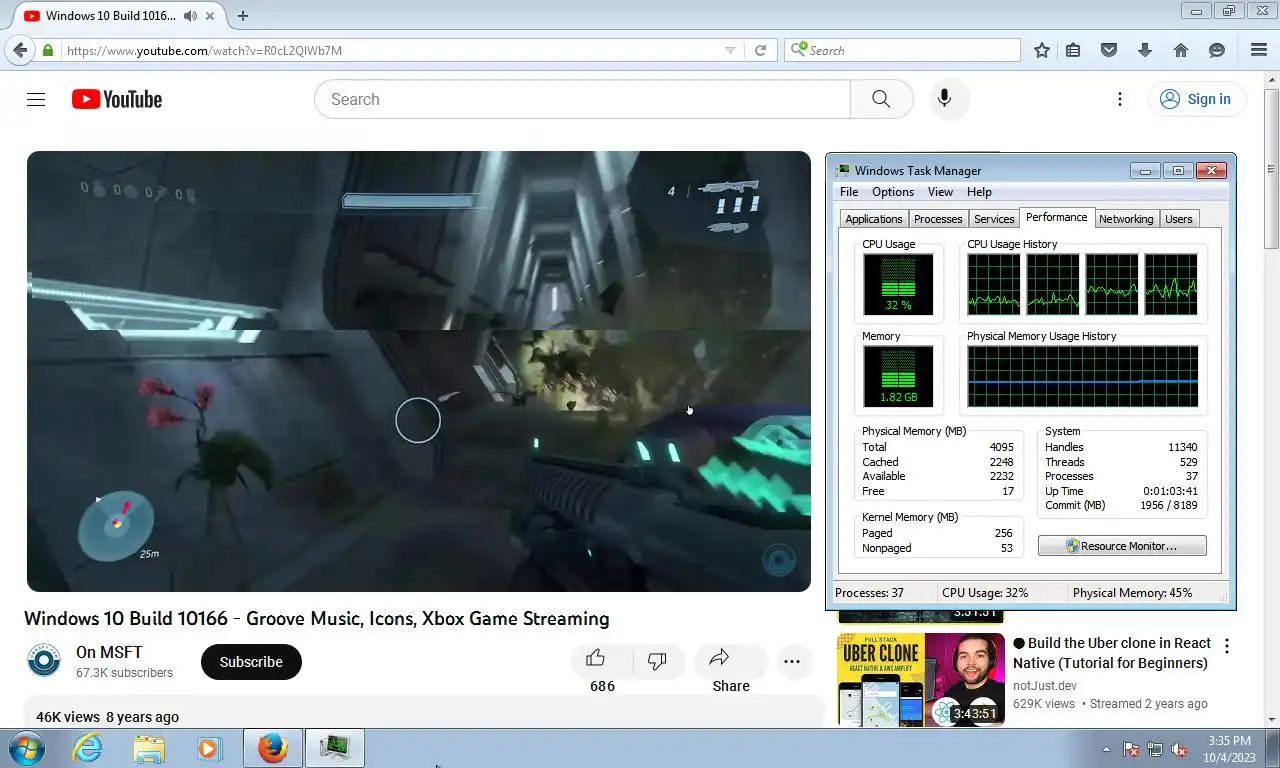Switch to the Networking tab
This screenshot has width=1280, height=768.
pyautogui.click(x=1126, y=219)
